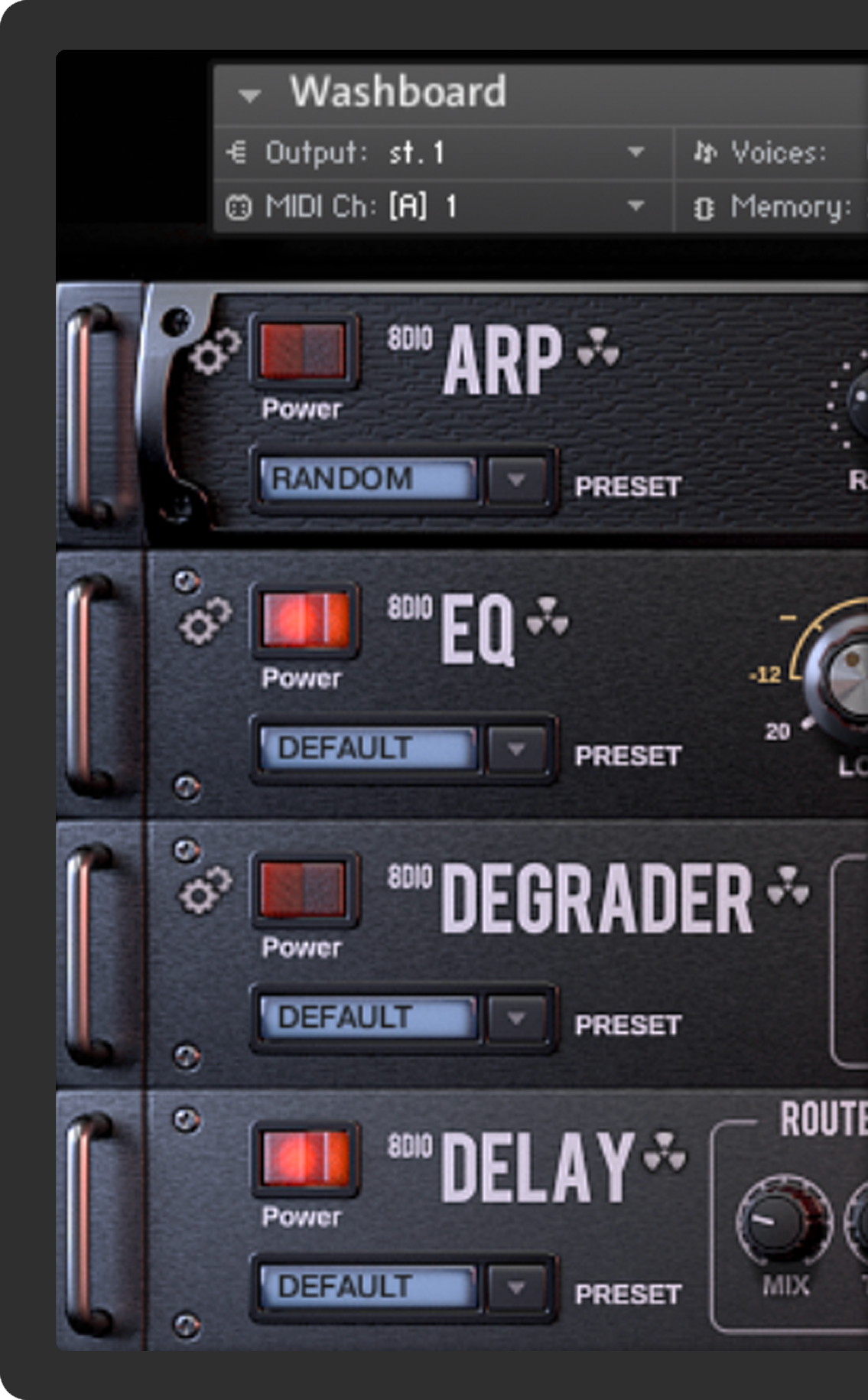Click the radiation symbol next to EQ
868x1400 pixels.
[x=548, y=616]
